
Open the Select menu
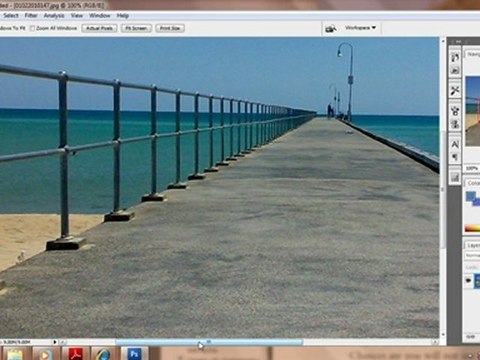coord(11,15)
